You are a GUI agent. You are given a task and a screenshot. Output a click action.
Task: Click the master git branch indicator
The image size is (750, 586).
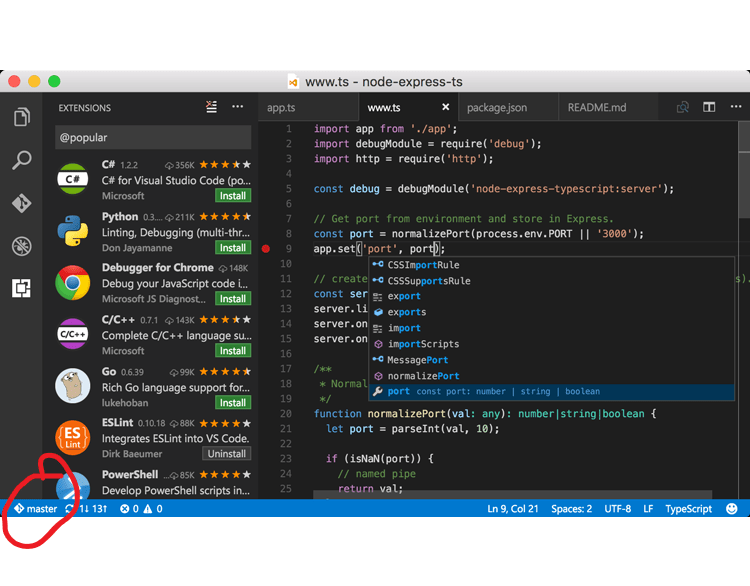point(36,509)
